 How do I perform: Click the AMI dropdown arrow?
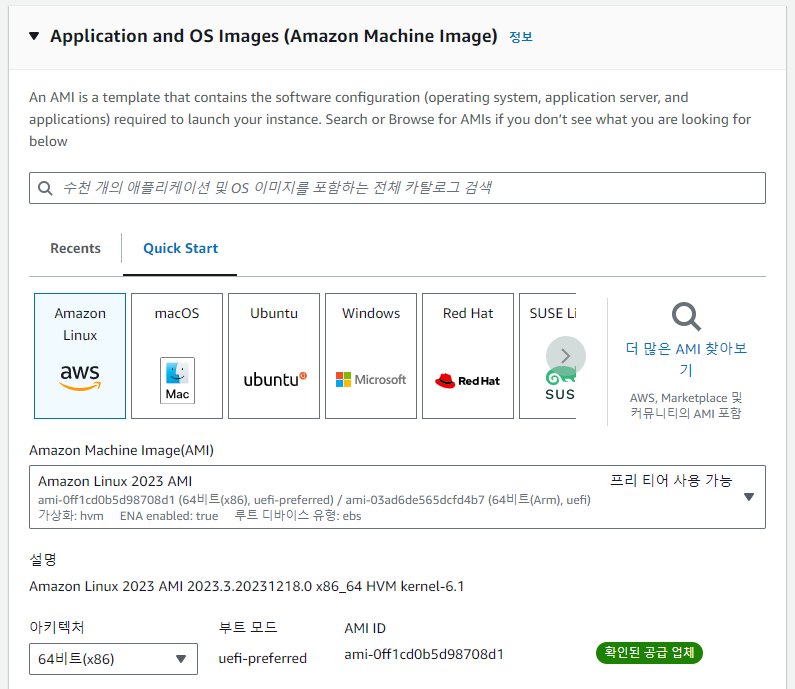(x=749, y=497)
